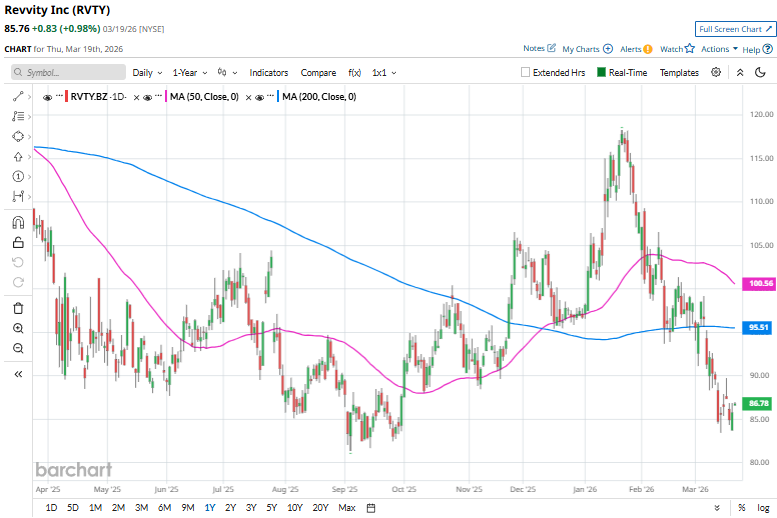Hide the RVTY.BZ series eye icon
The width and height of the screenshot is (777, 518).
pos(48,97)
